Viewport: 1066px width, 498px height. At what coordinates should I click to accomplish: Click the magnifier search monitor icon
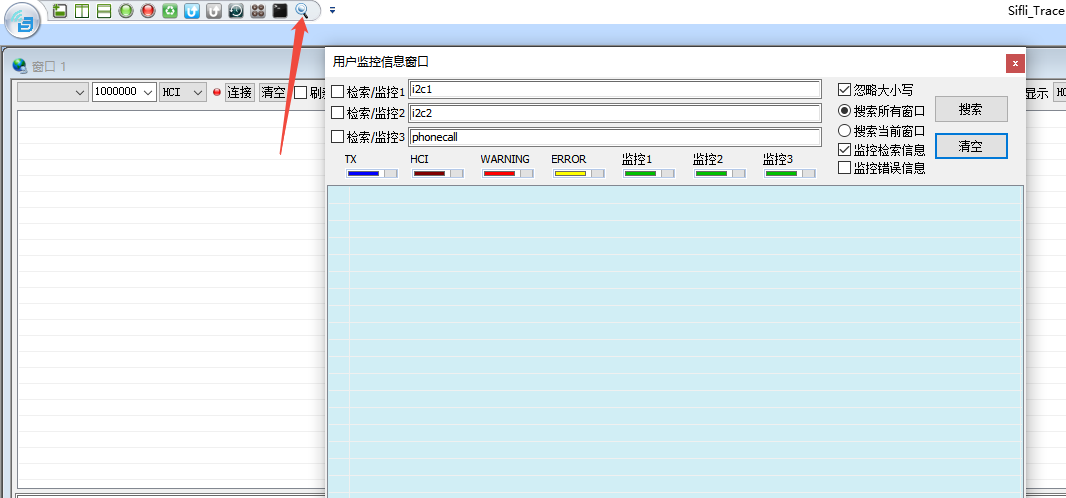[301, 10]
